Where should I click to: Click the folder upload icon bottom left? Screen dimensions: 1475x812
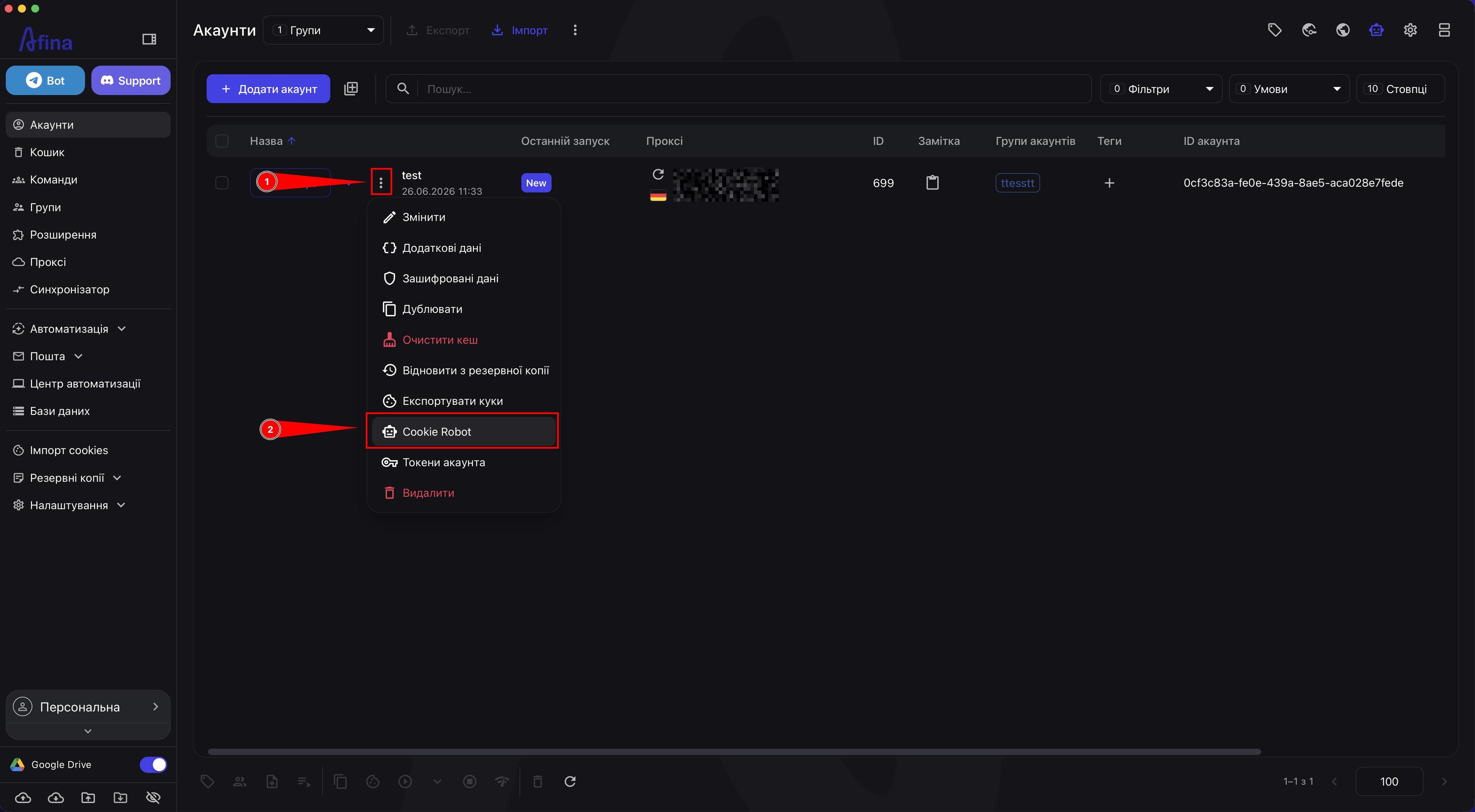tap(88, 798)
